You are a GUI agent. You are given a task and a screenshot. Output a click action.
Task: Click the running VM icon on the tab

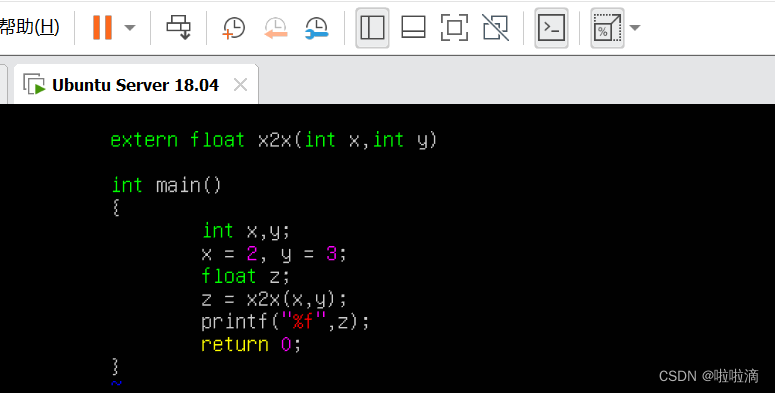[x=34, y=85]
